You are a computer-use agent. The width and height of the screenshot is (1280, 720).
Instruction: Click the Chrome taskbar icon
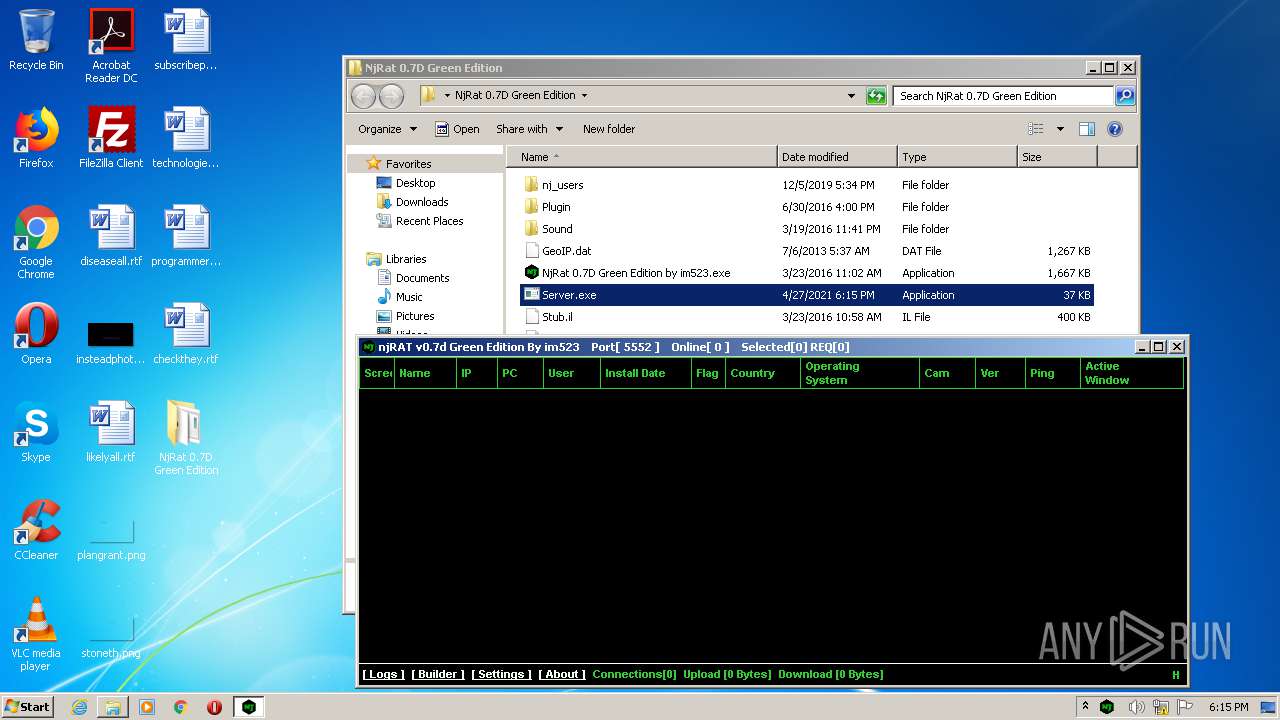181,707
